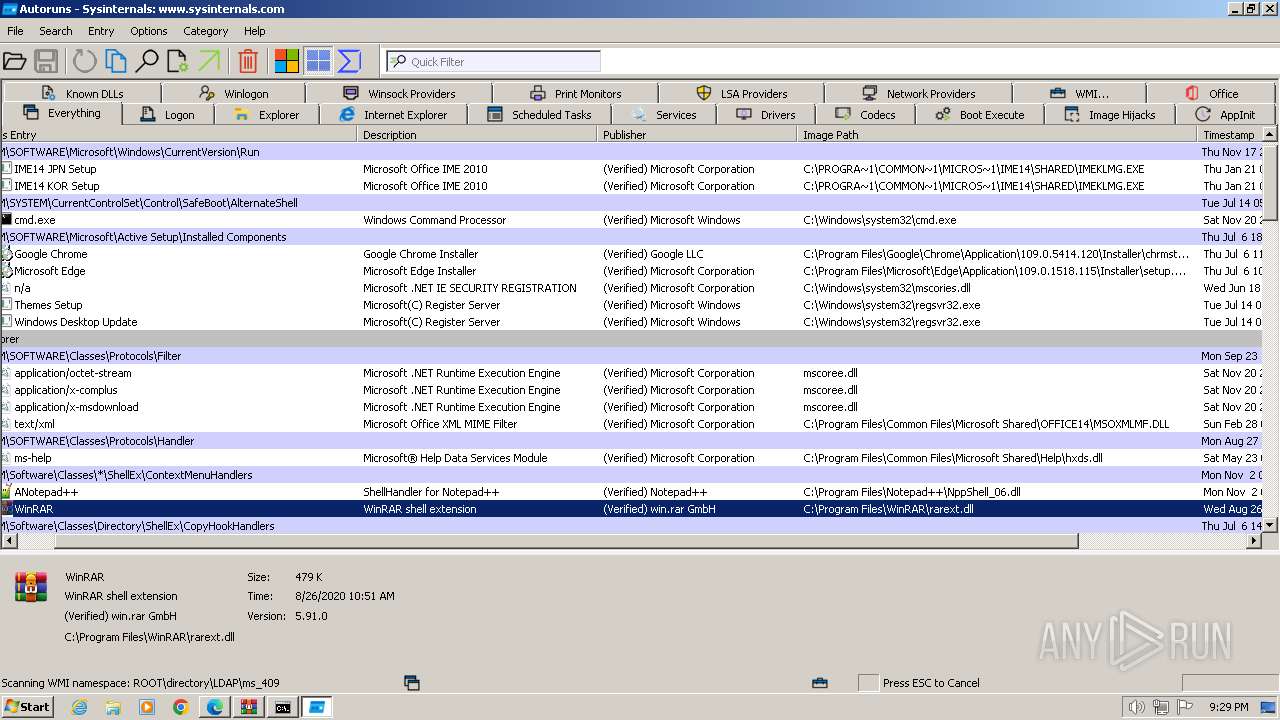
Task: Sort by the Publisher column header
Action: [698, 134]
